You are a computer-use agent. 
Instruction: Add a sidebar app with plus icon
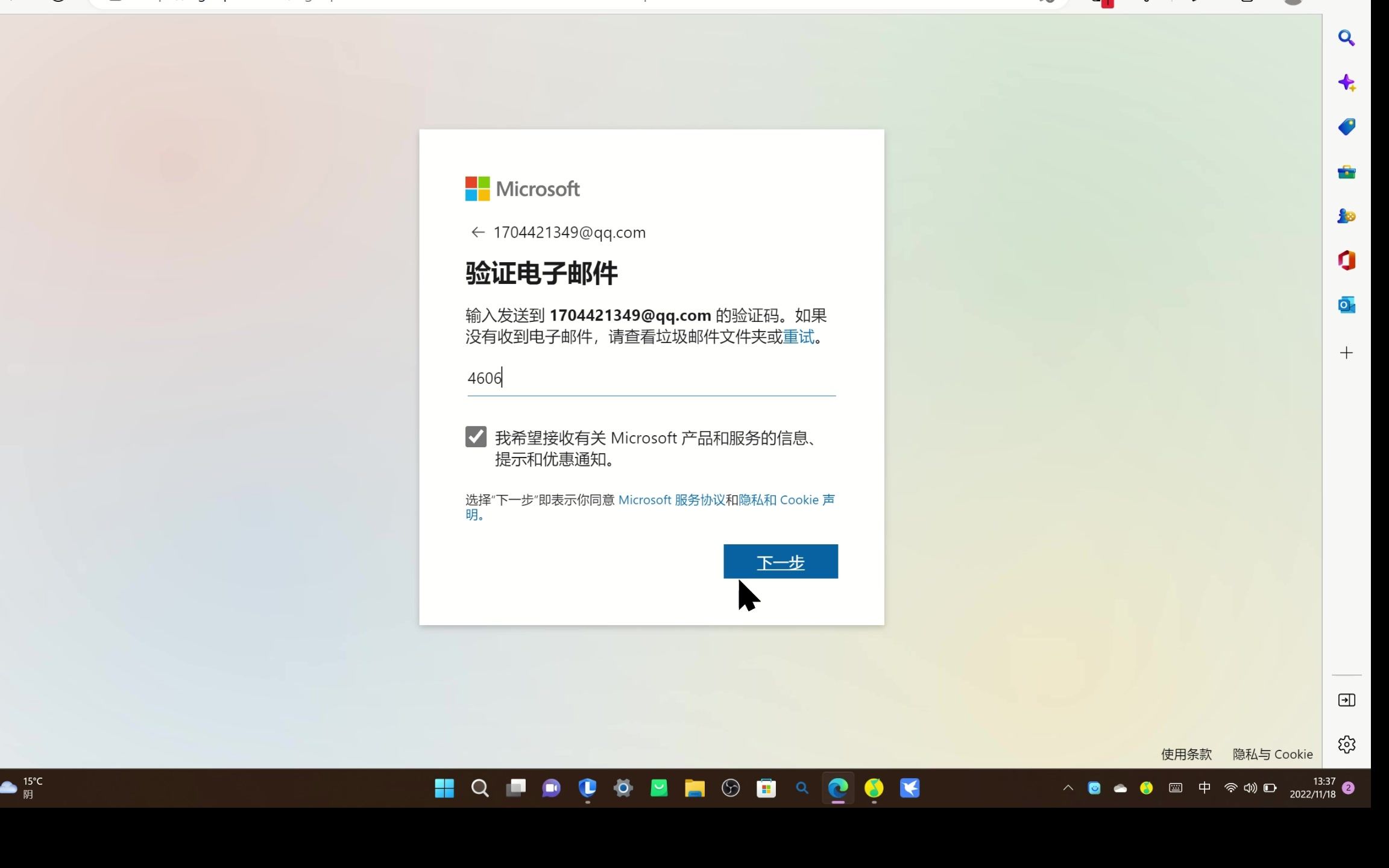pos(1346,353)
